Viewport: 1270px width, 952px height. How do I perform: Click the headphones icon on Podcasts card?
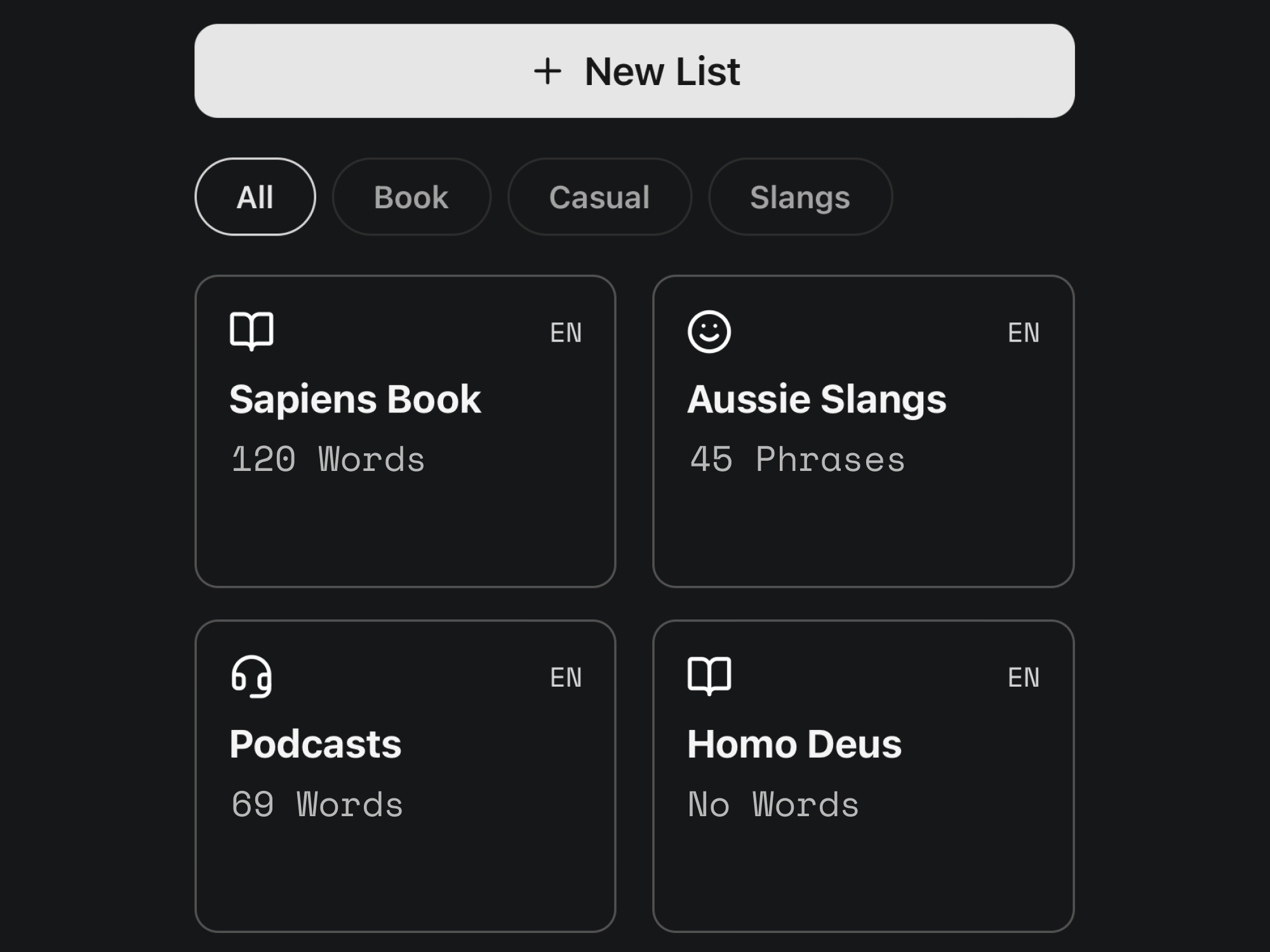pyautogui.click(x=251, y=677)
